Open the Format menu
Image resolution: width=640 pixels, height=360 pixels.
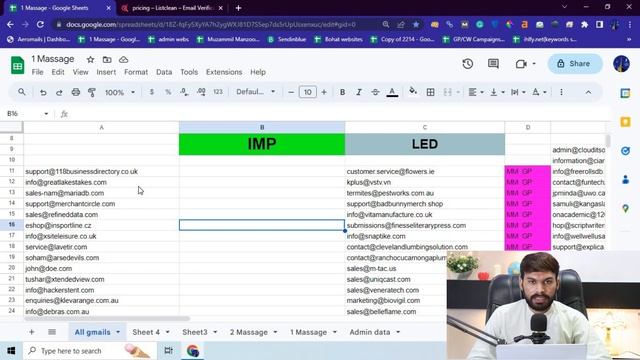(136, 72)
